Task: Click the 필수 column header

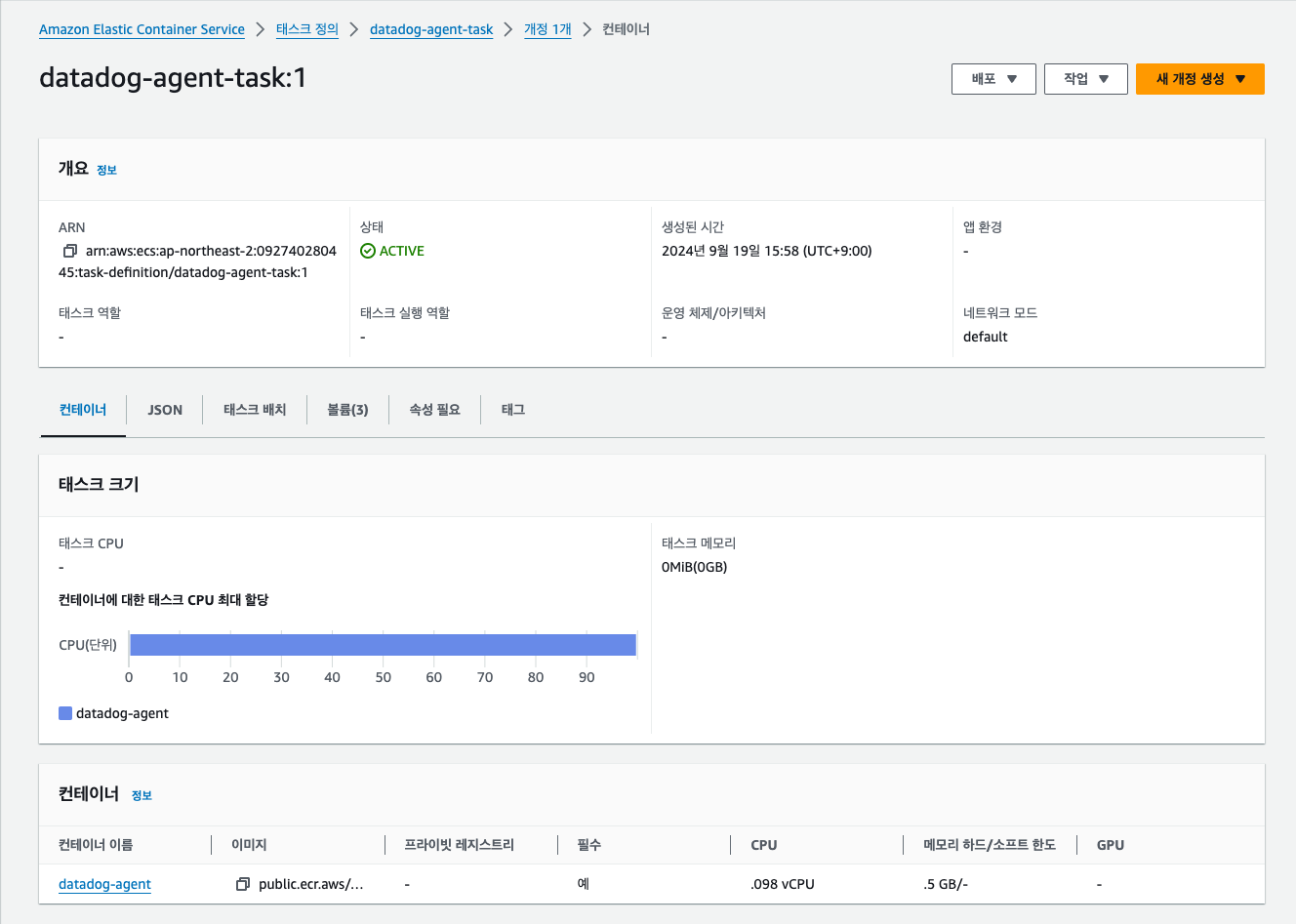Action: 588,845
